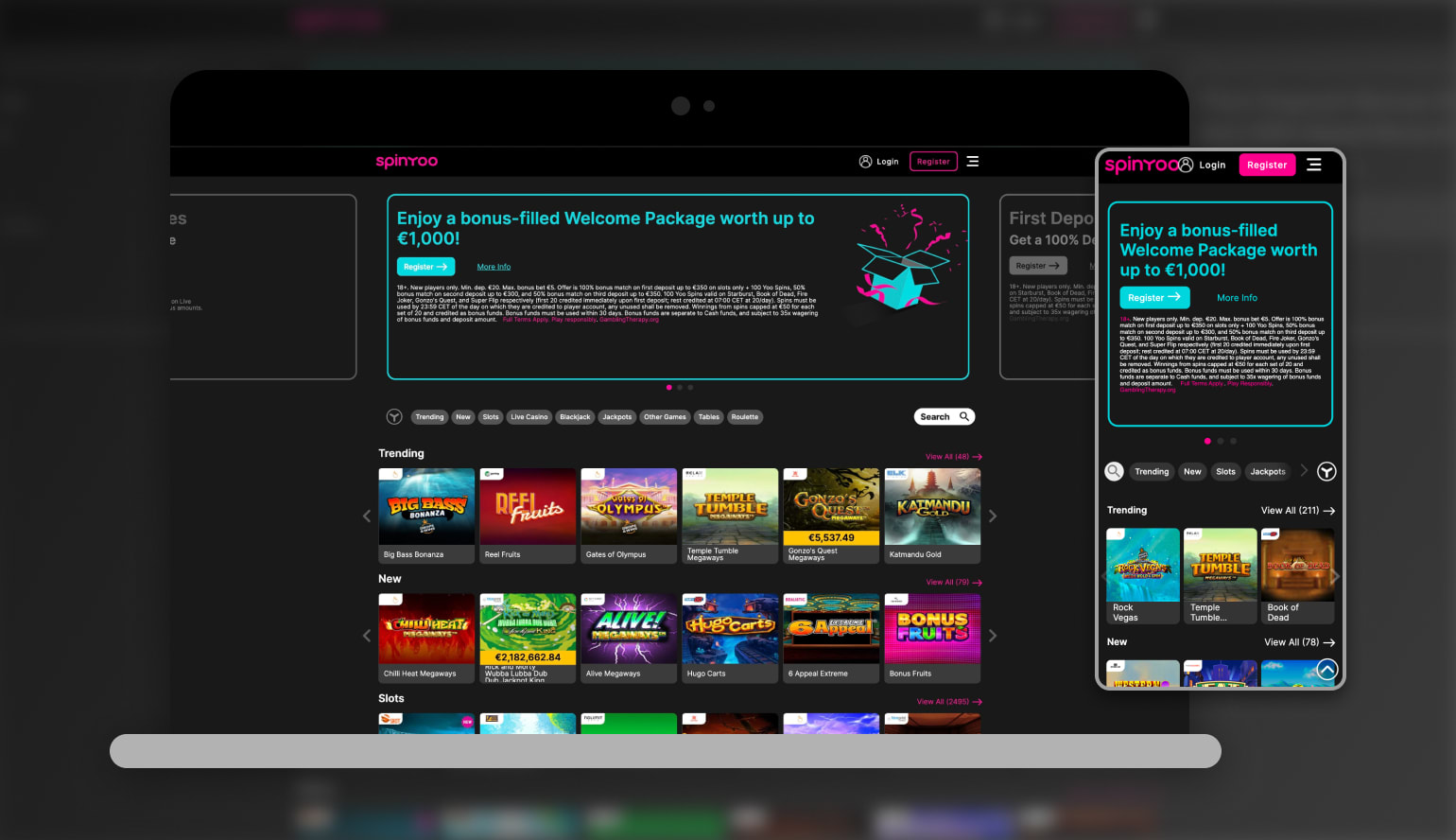1456x840 pixels.
Task: Select second carousel dot under desktop banner
Action: click(x=680, y=387)
